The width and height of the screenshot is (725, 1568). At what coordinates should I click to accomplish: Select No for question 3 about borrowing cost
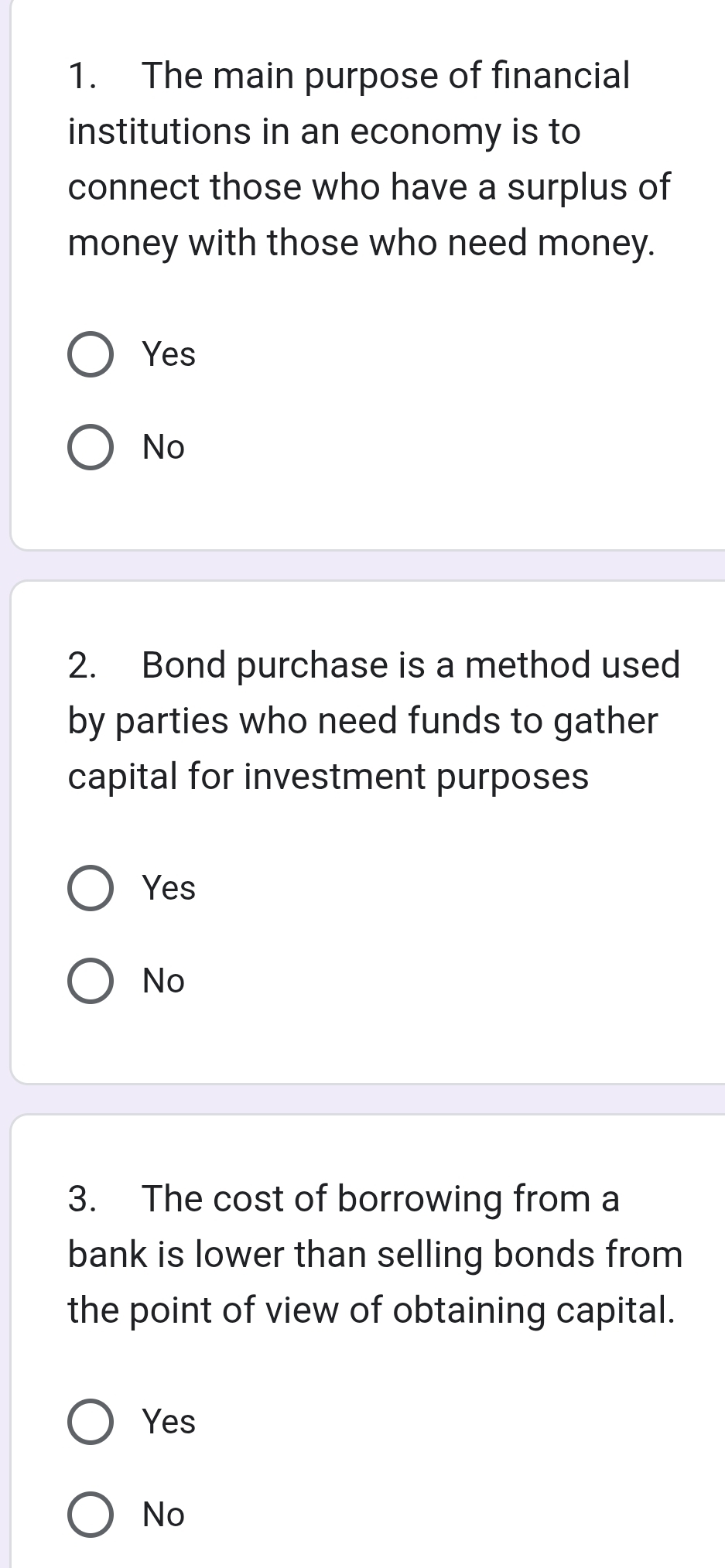[x=91, y=1514]
